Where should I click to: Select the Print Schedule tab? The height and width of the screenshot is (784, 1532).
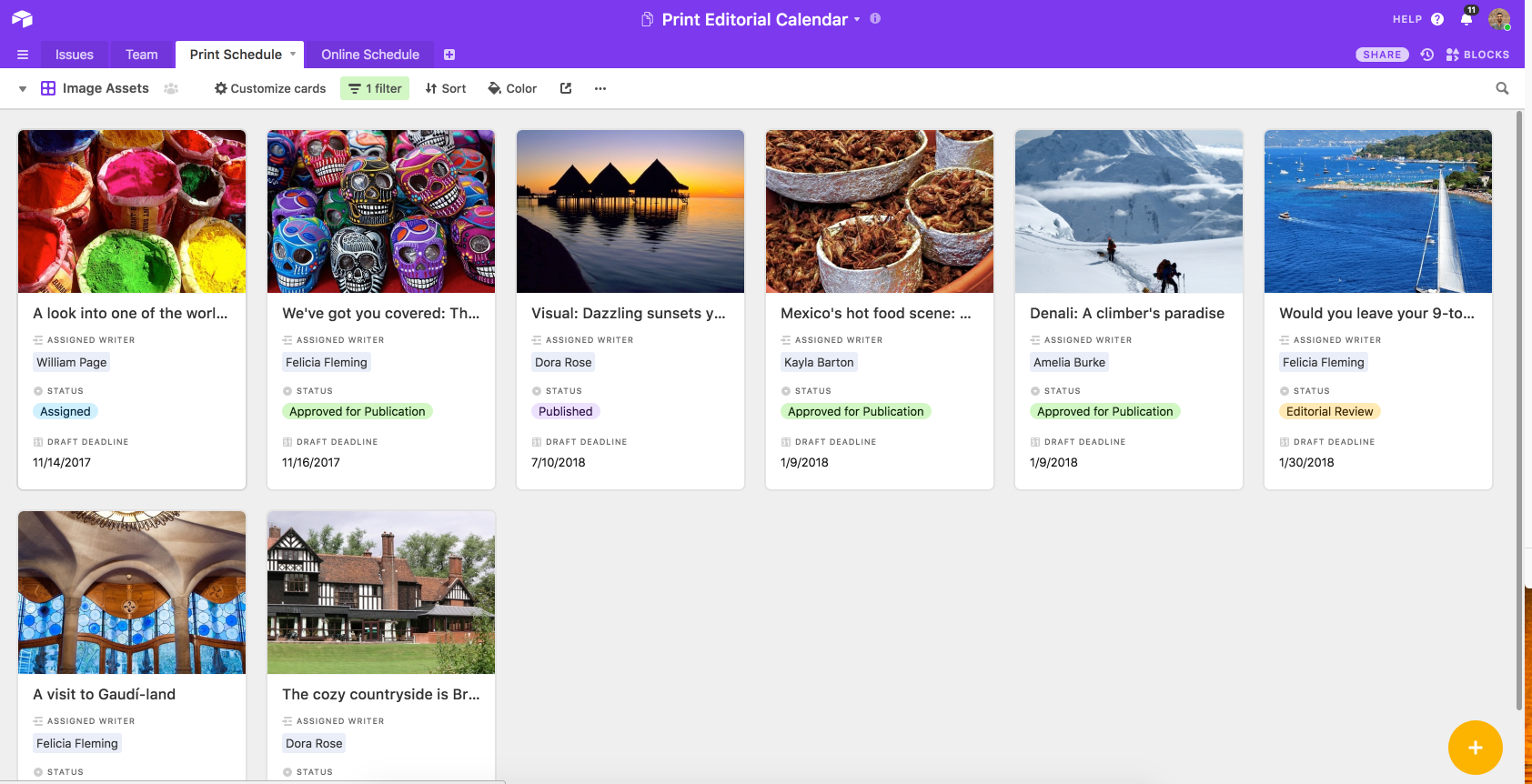236,55
